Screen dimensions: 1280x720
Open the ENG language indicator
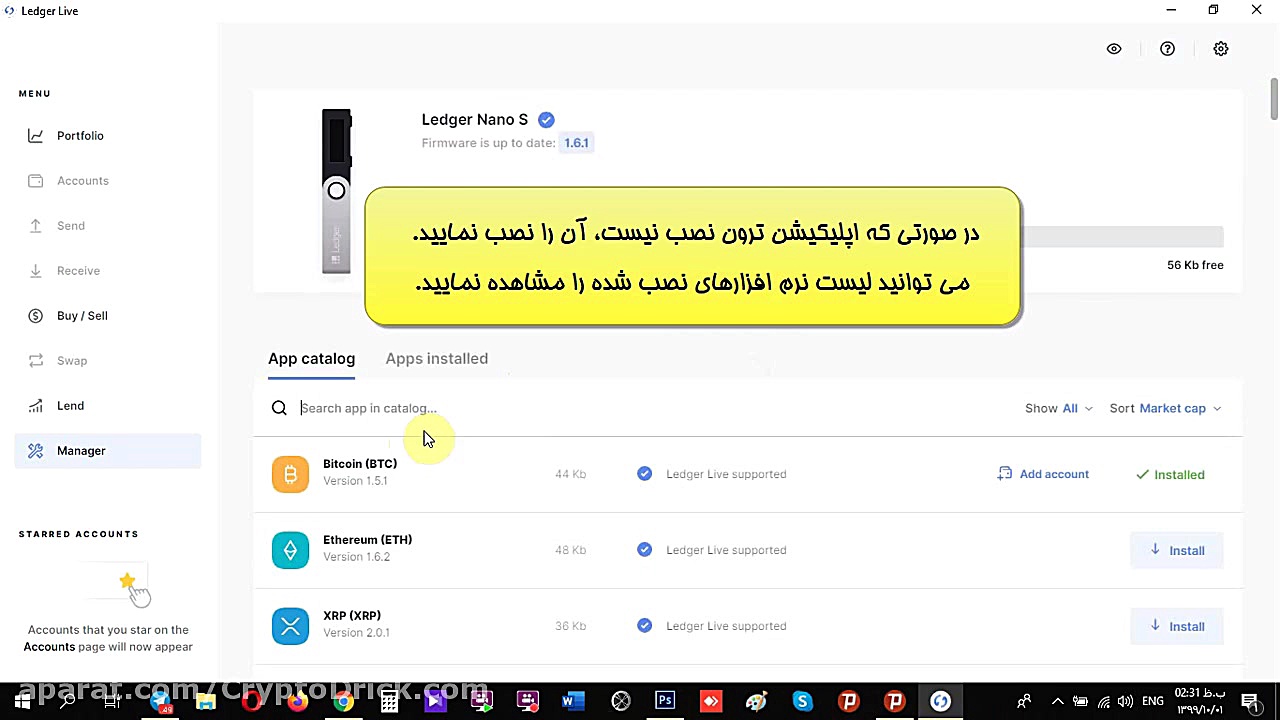click(1153, 702)
